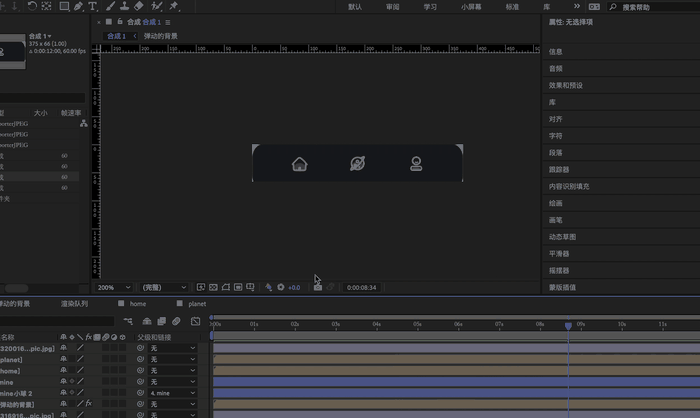Image resolution: width=700 pixels, height=418 pixels.
Task: Toggle the viewer lock icon on composition tab
Action: coord(120,21)
